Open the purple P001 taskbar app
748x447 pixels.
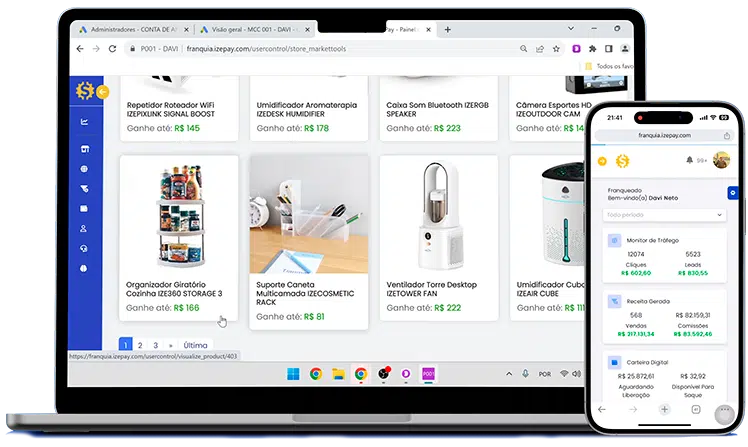pos(428,374)
